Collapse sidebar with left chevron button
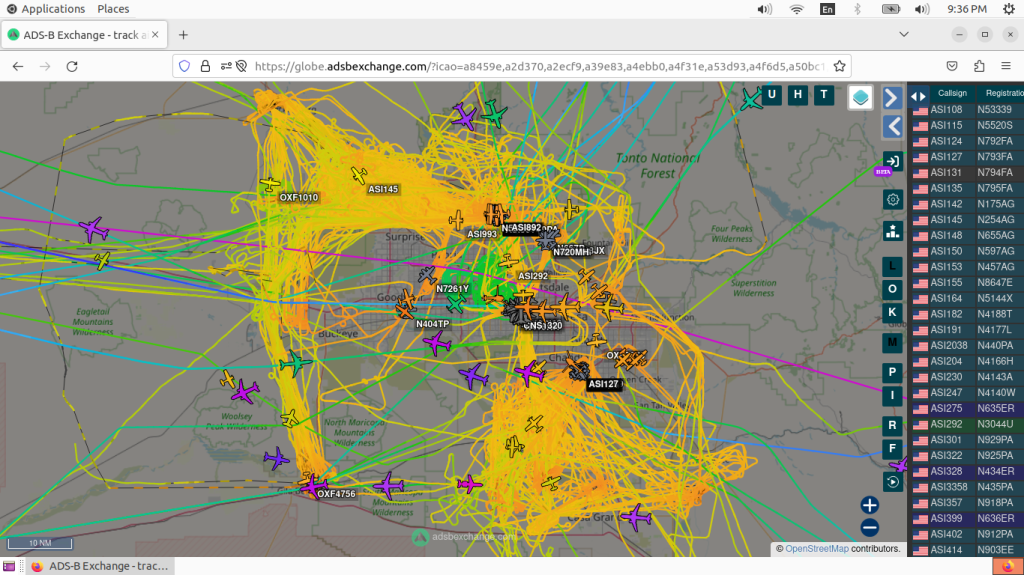 [x=891, y=126]
